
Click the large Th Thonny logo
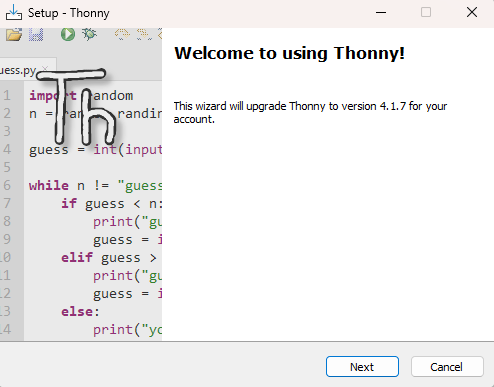[x=77, y=106]
